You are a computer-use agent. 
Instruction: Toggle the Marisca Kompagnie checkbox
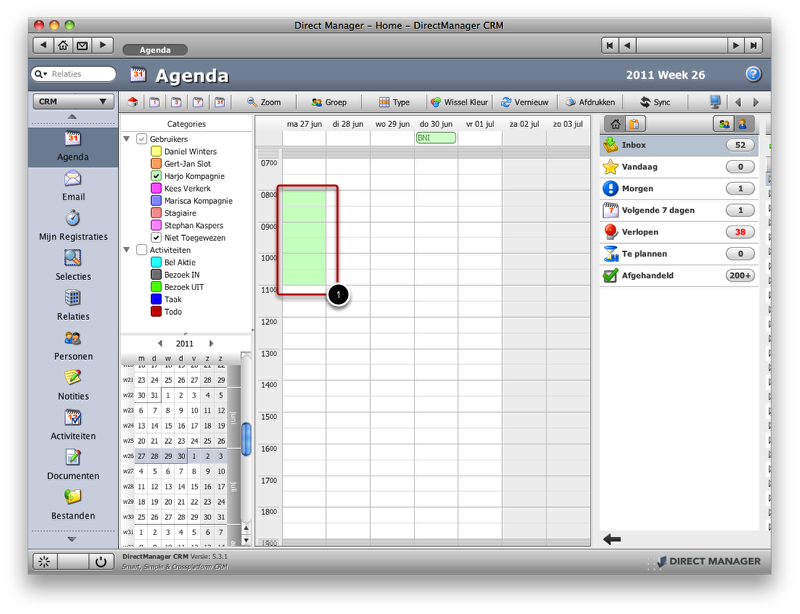pos(156,201)
